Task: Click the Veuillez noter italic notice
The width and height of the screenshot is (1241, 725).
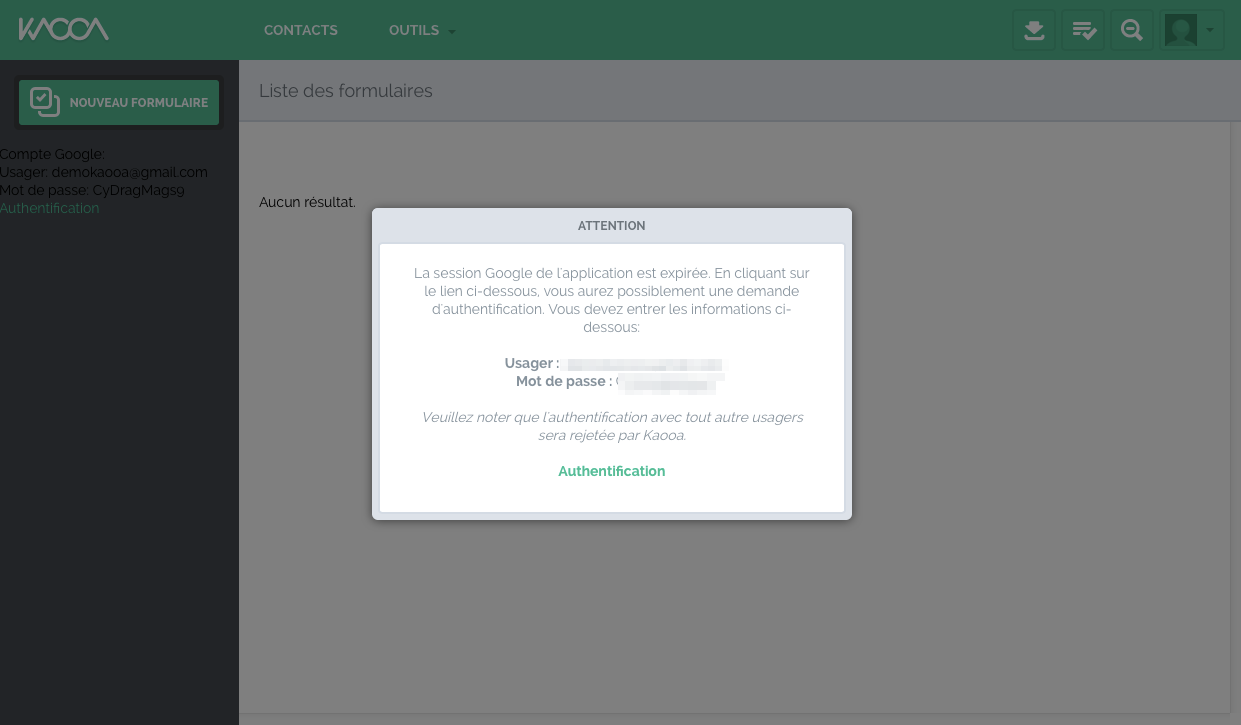Action: pos(612,426)
